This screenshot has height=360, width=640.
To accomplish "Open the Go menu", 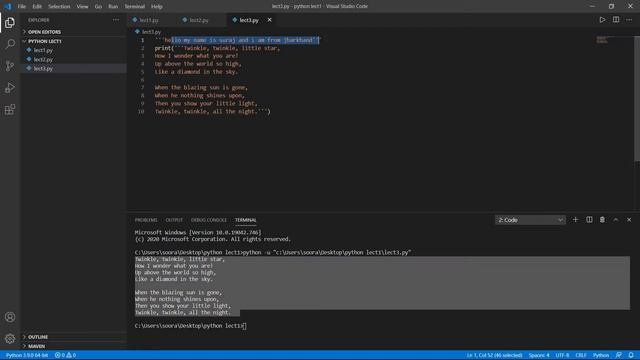I will 98,7.
